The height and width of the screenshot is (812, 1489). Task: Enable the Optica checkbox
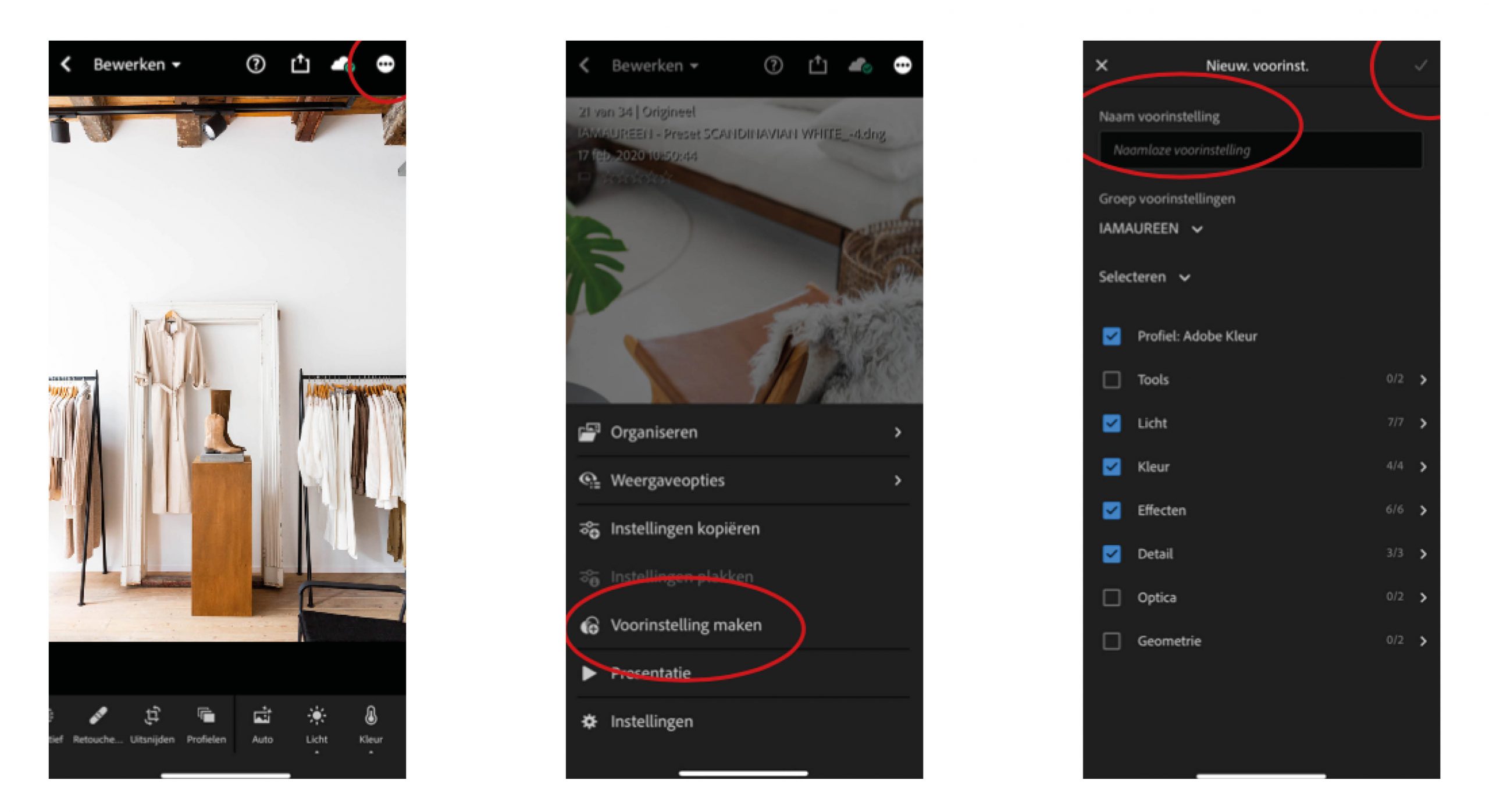point(1112,597)
